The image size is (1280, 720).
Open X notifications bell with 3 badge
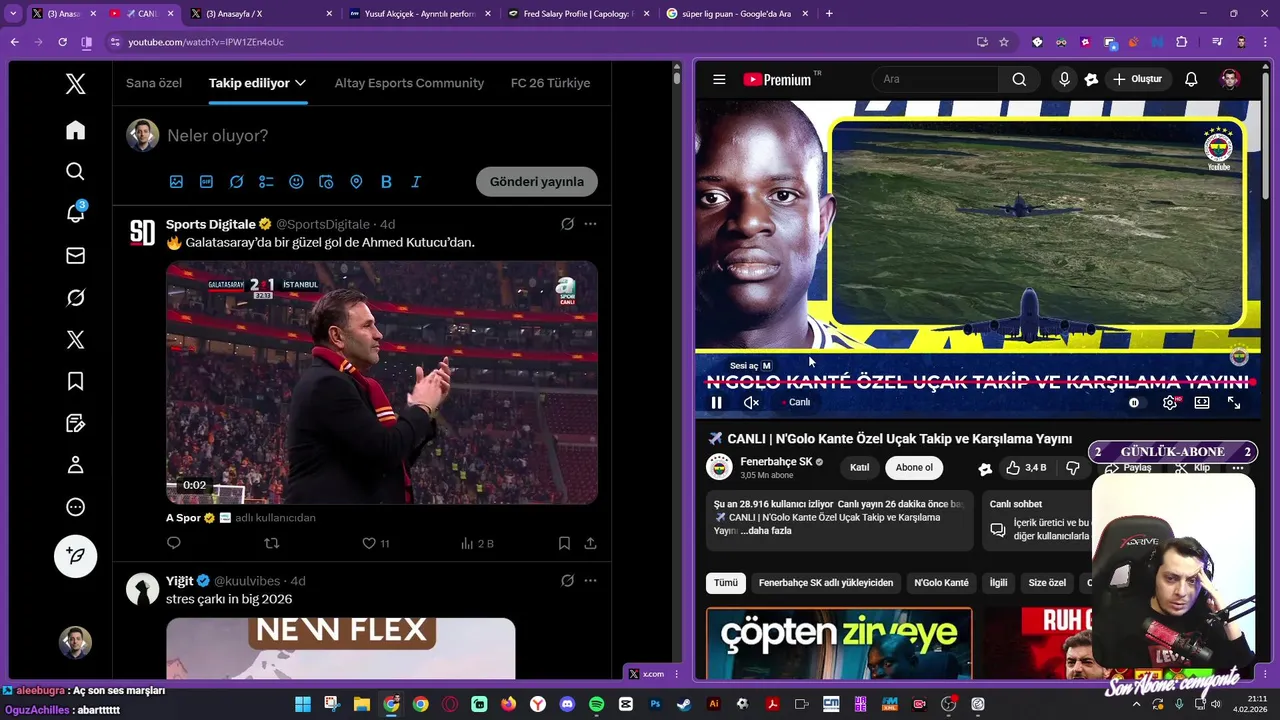[75, 213]
